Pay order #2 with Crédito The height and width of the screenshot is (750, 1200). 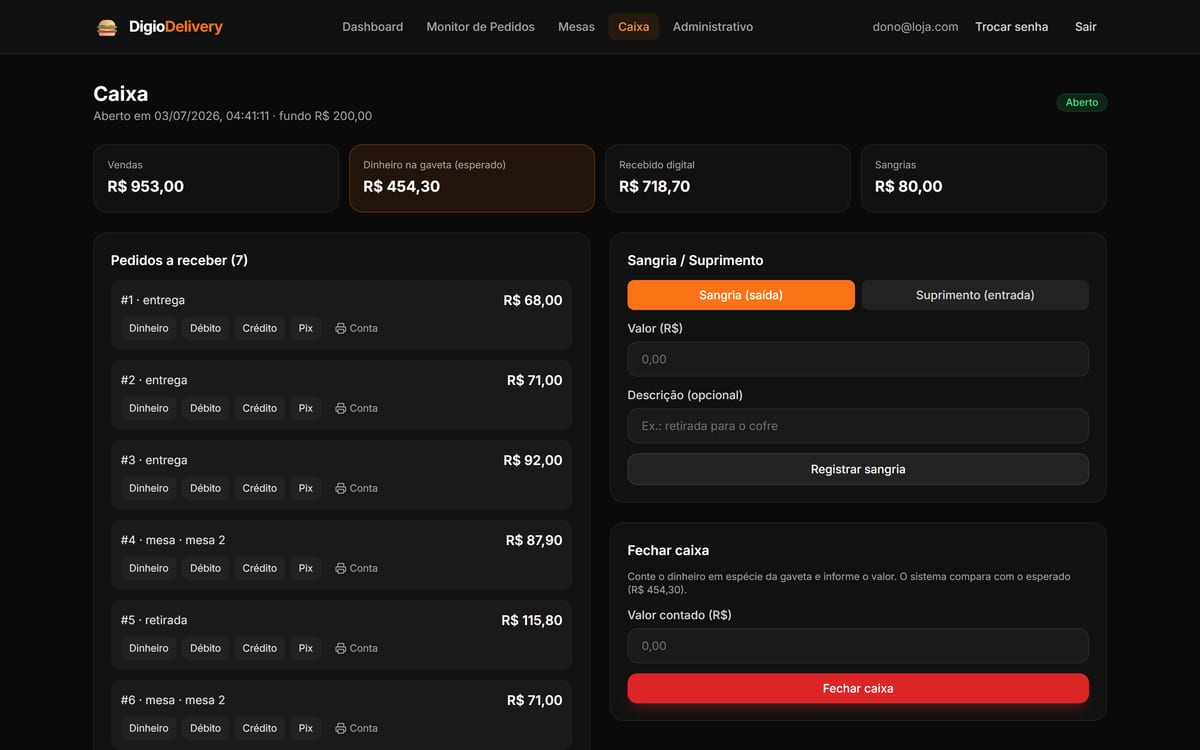click(x=260, y=408)
